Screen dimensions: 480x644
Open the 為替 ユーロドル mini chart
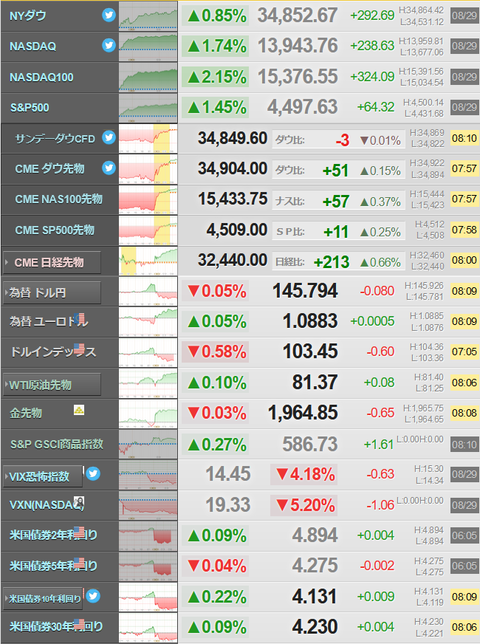(148, 322)
